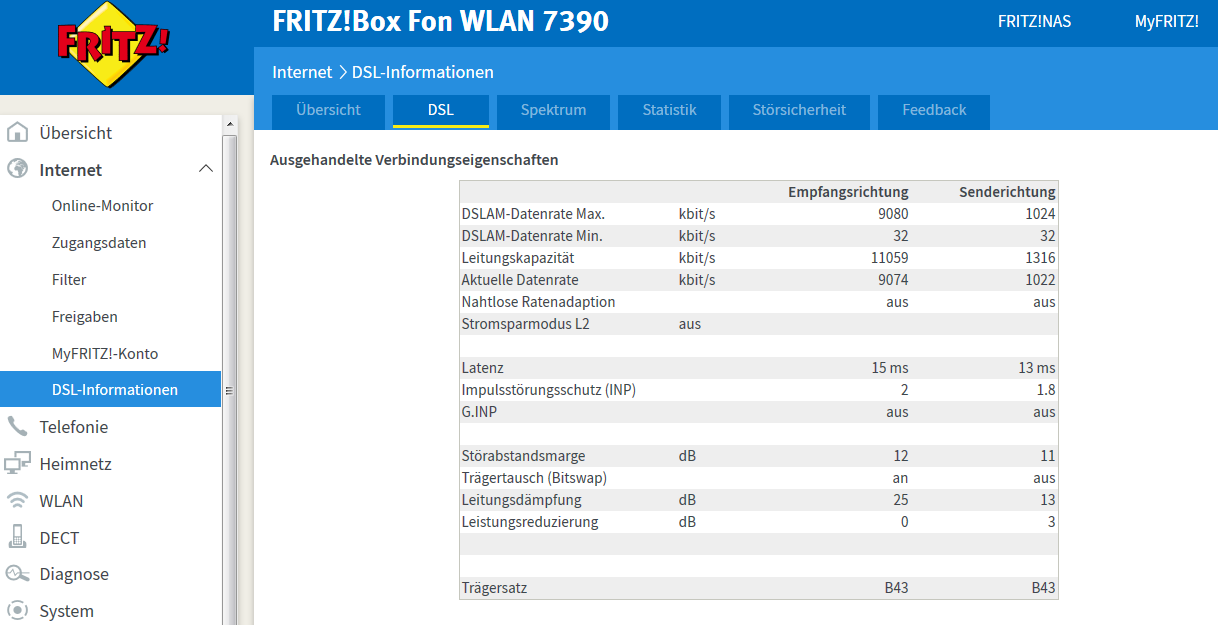The image size is (1218, 625).
Task: Collapse the Internet menu chevron
Action: [206, 169]
